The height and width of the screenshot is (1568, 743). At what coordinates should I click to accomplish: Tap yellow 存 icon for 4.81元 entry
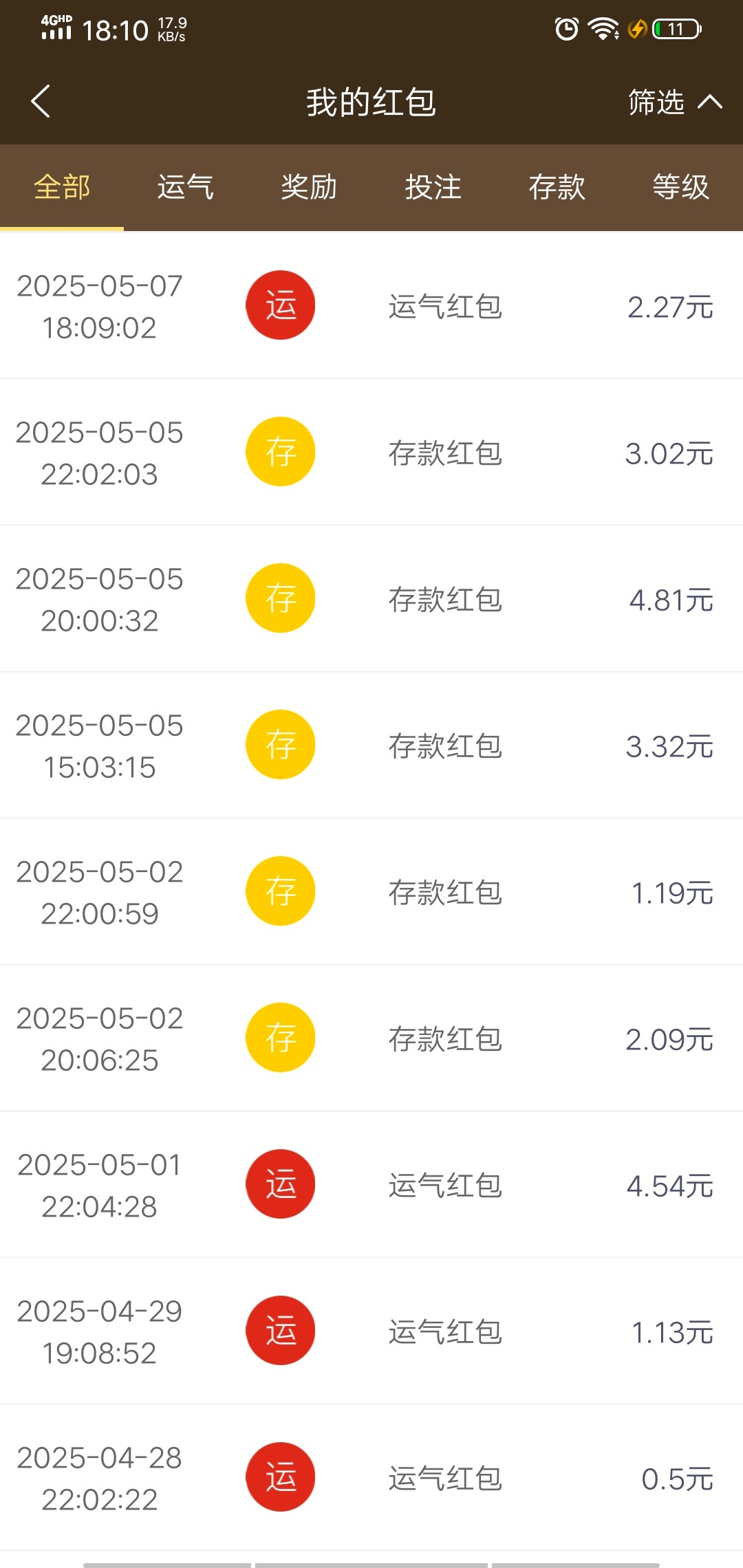point(281,598)
